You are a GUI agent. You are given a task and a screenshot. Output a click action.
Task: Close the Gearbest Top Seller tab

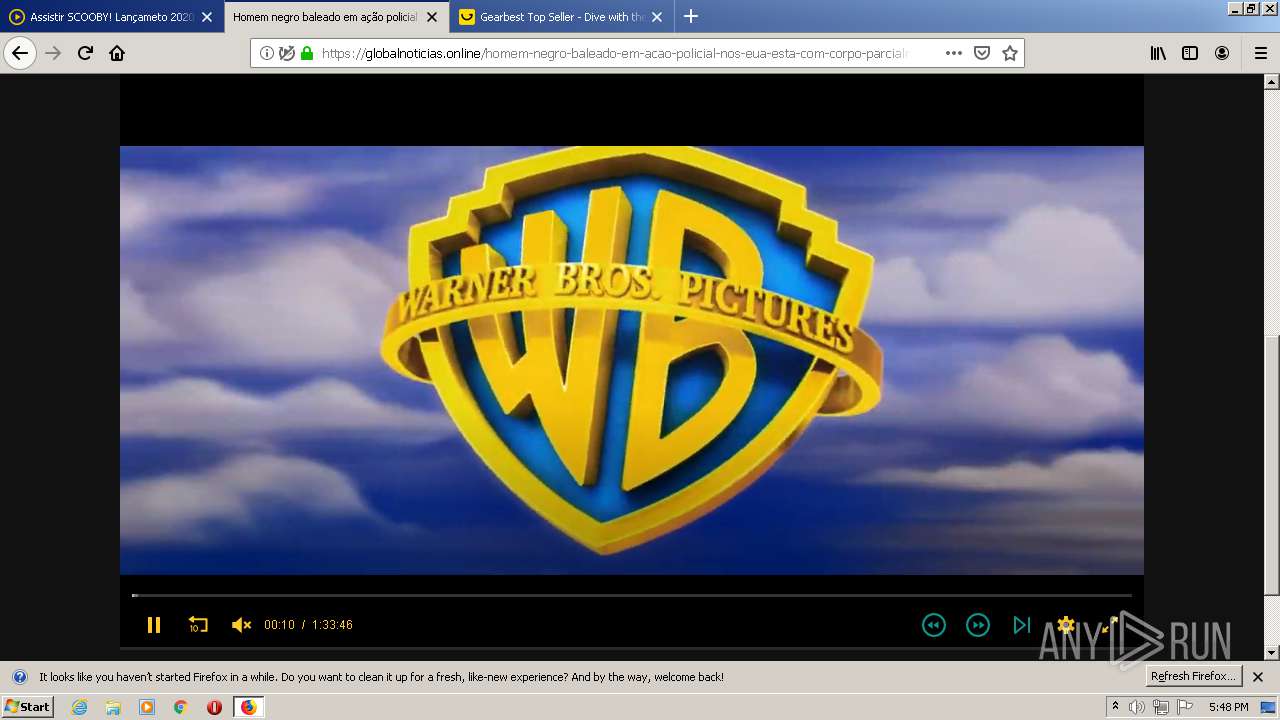(x=657, y=17)
